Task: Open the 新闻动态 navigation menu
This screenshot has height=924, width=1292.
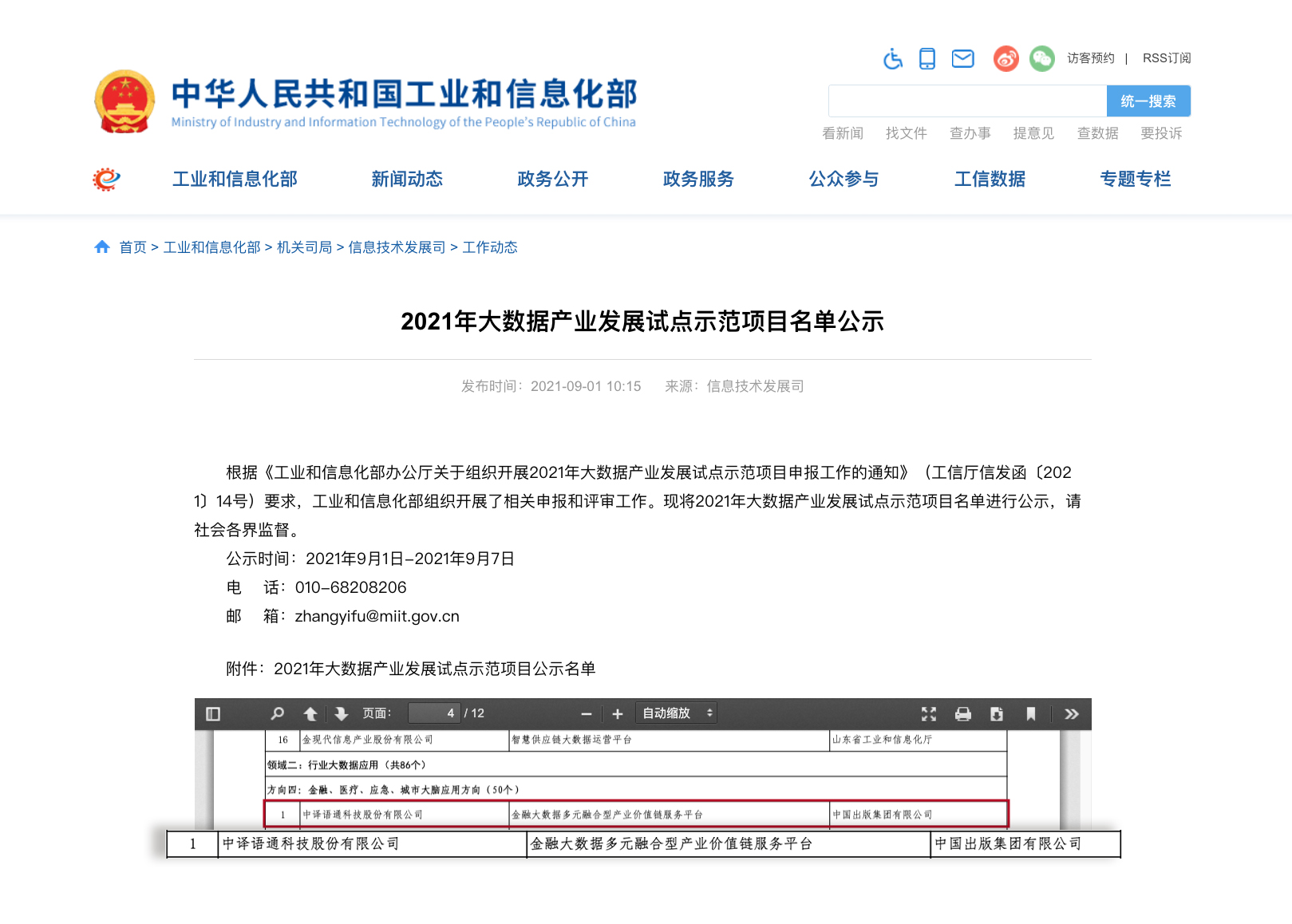Action: click(x=407, y=179)
